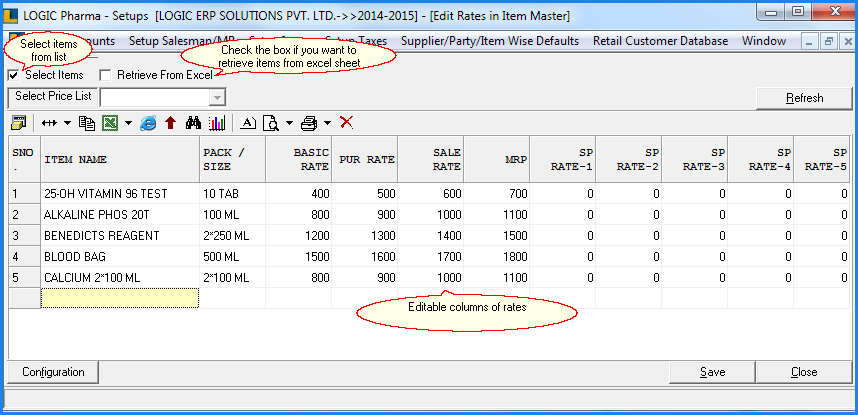Click the font letter A icon
858x415 pixels.
(248, 123)
